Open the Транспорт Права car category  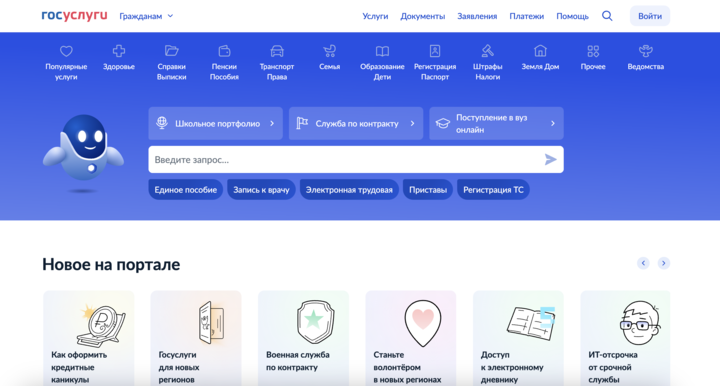pos(277,62)
